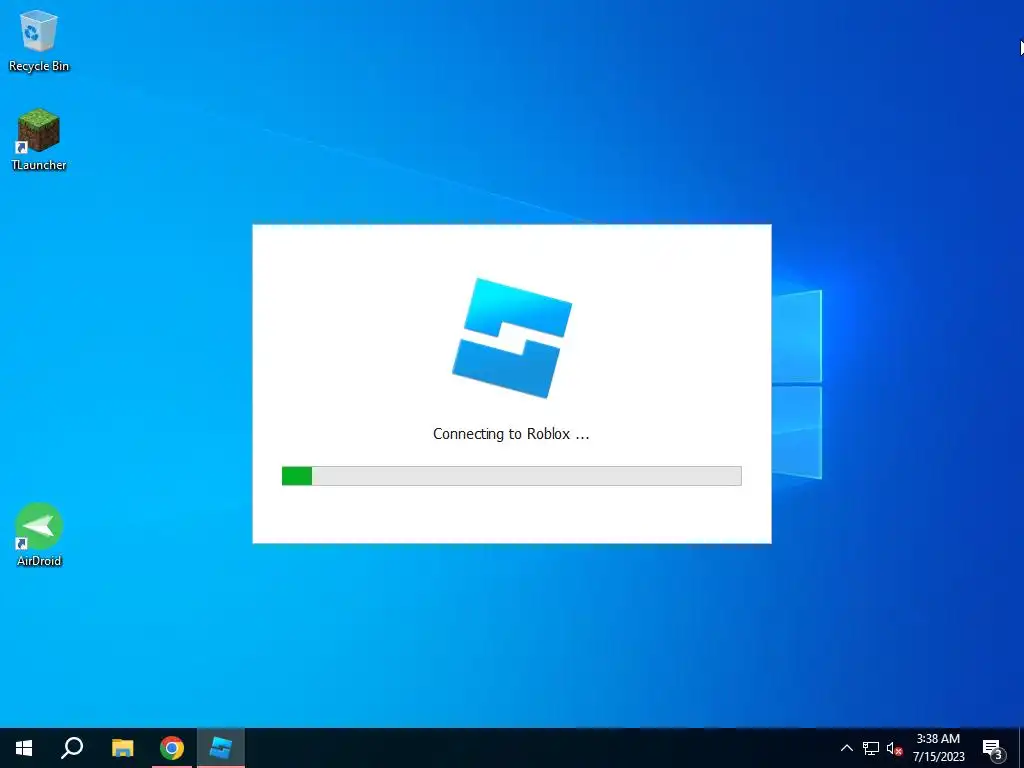Show hidden system tray icons

point(846,748)
